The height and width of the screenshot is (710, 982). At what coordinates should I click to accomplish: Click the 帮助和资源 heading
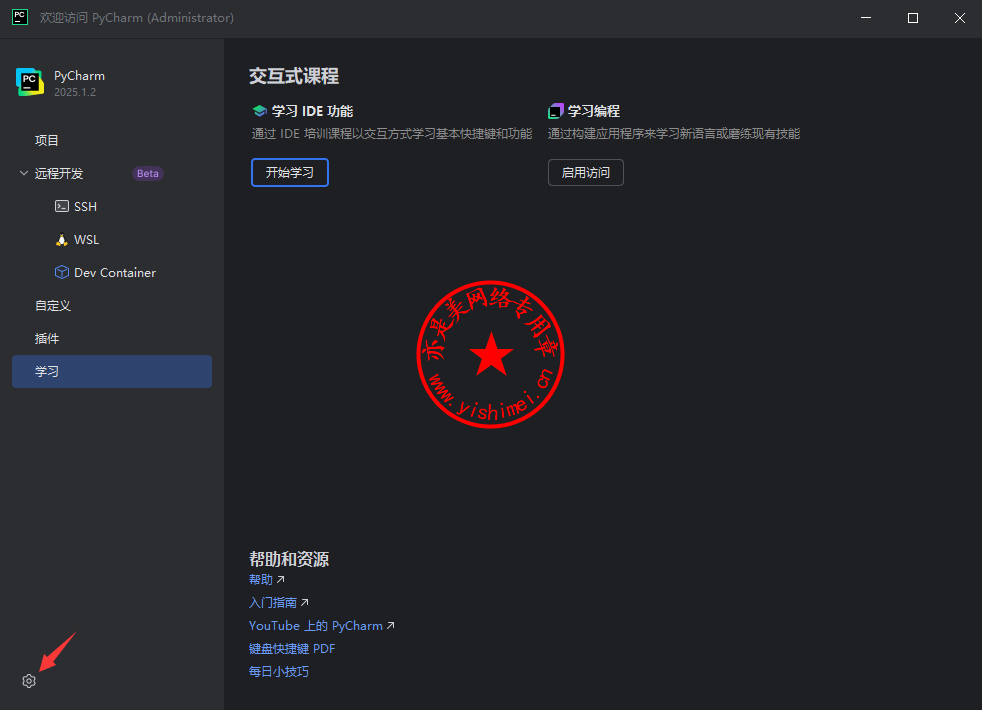point(289,559)
